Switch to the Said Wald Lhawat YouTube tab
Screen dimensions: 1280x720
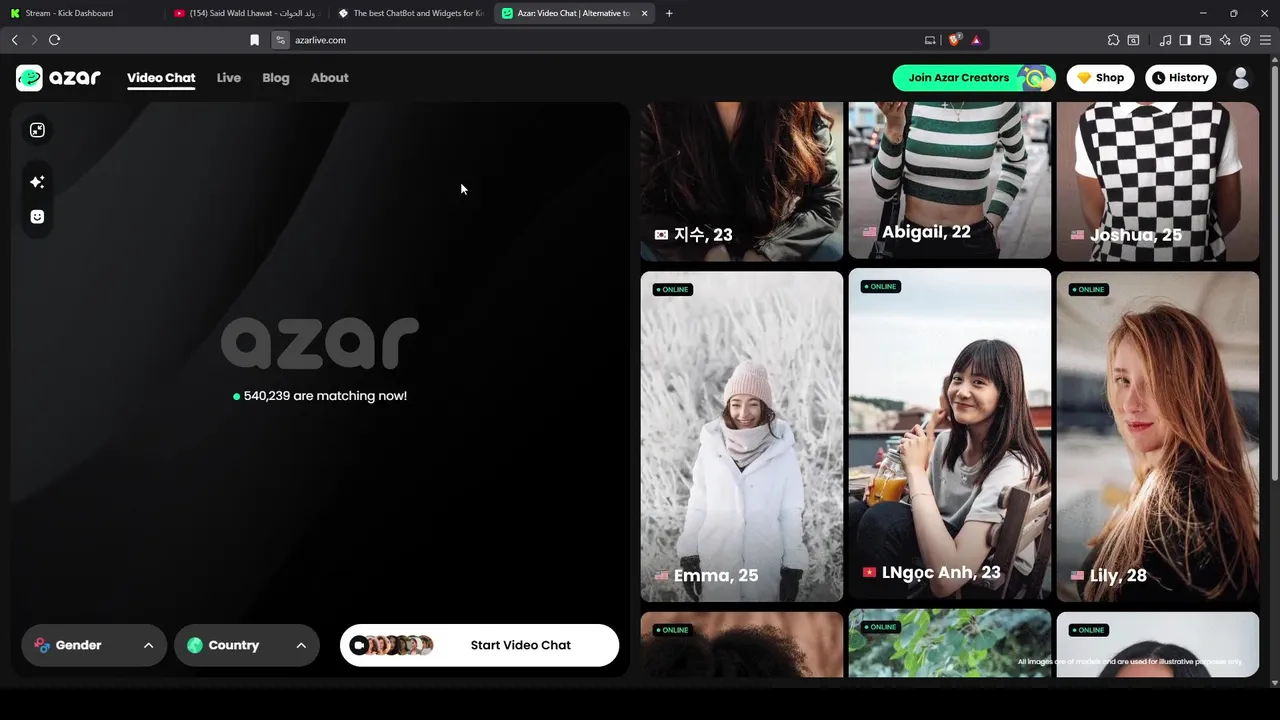(x=245, y=13)
